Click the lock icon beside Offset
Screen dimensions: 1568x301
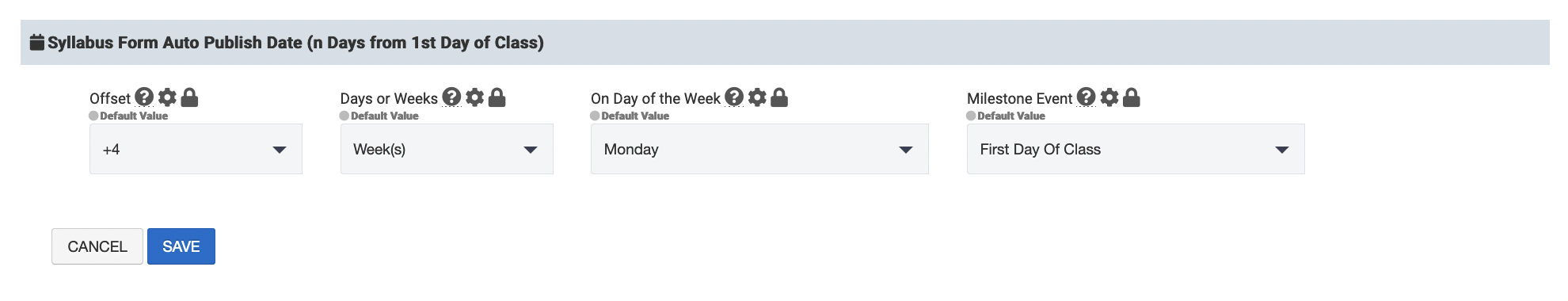click(x=189, y=97)
